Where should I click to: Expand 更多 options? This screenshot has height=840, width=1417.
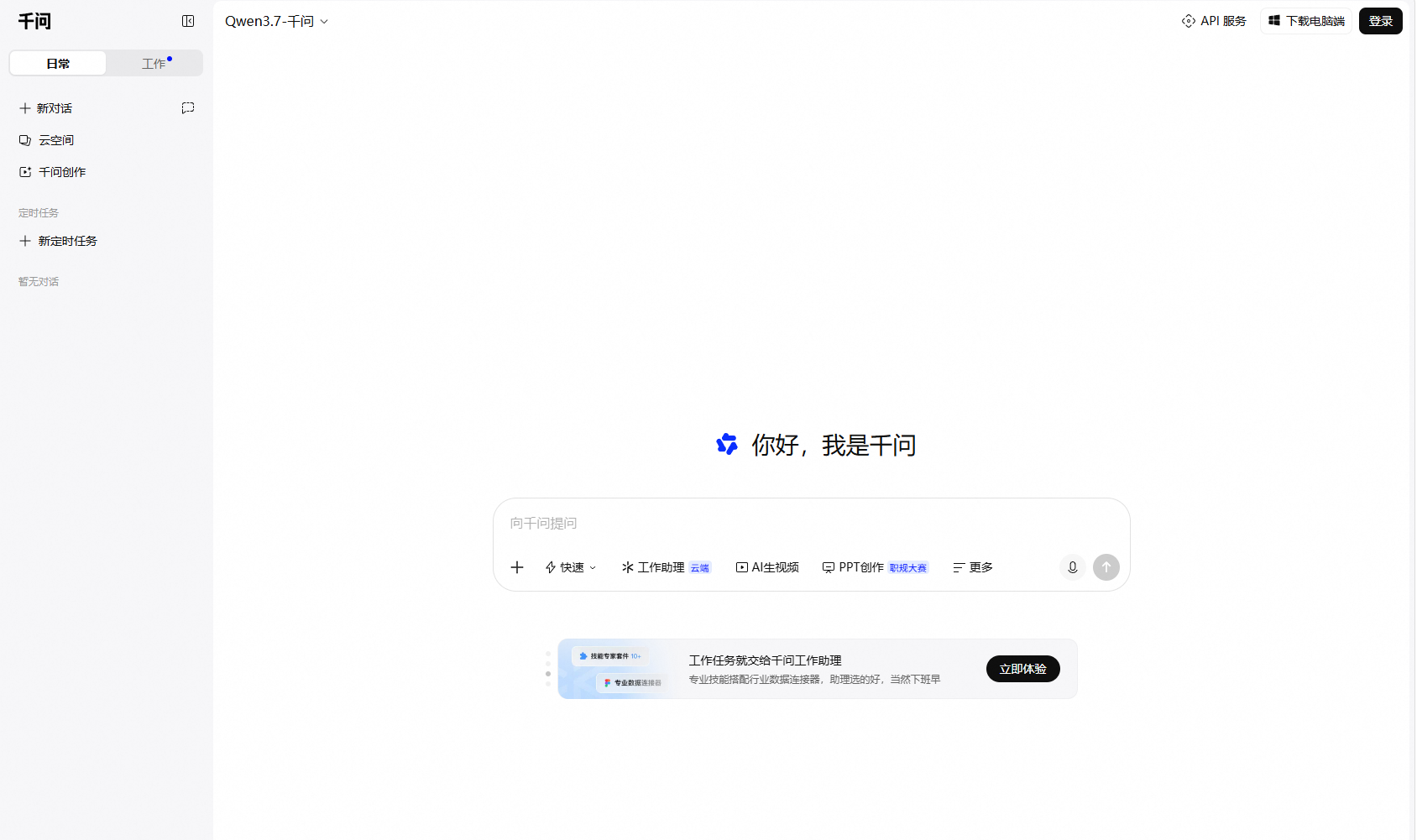point(973,567)
